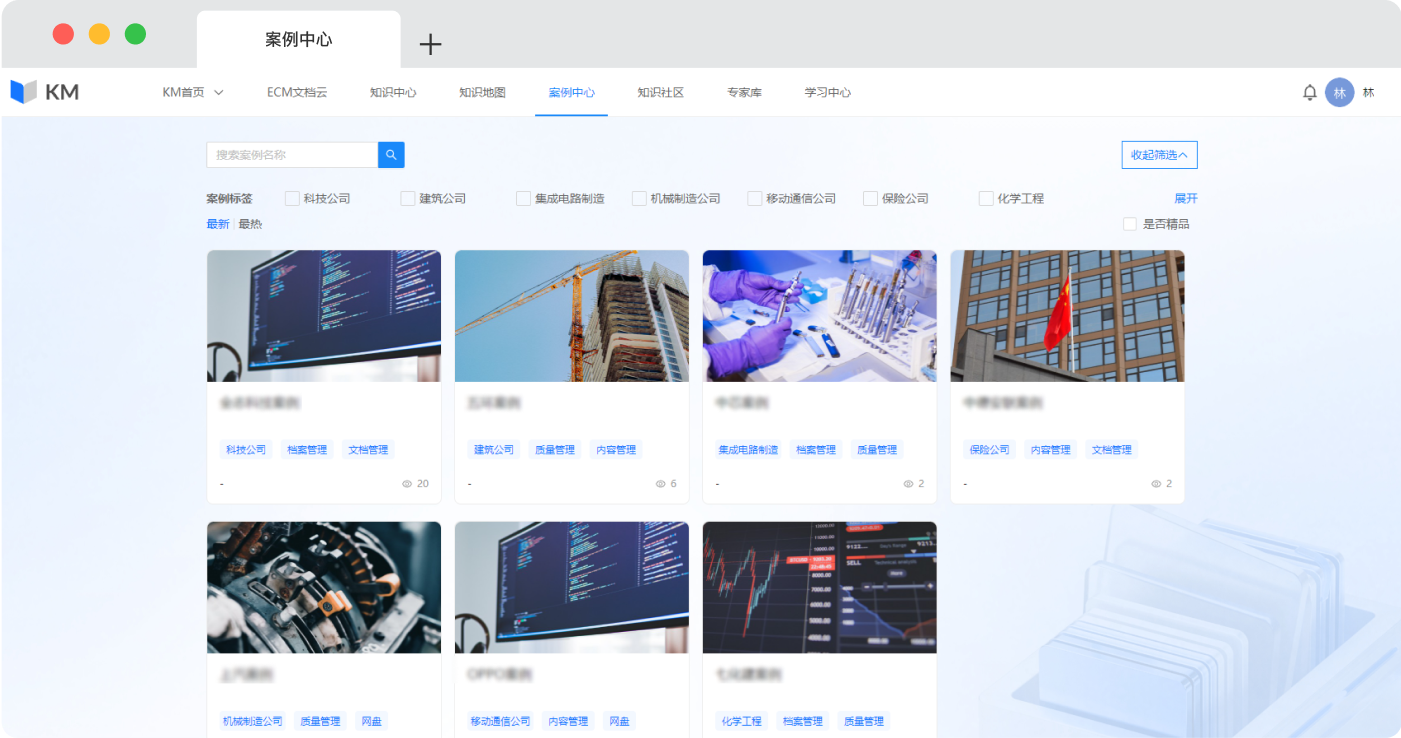Click 建筑公司 tag on crane card

point(494,450)
